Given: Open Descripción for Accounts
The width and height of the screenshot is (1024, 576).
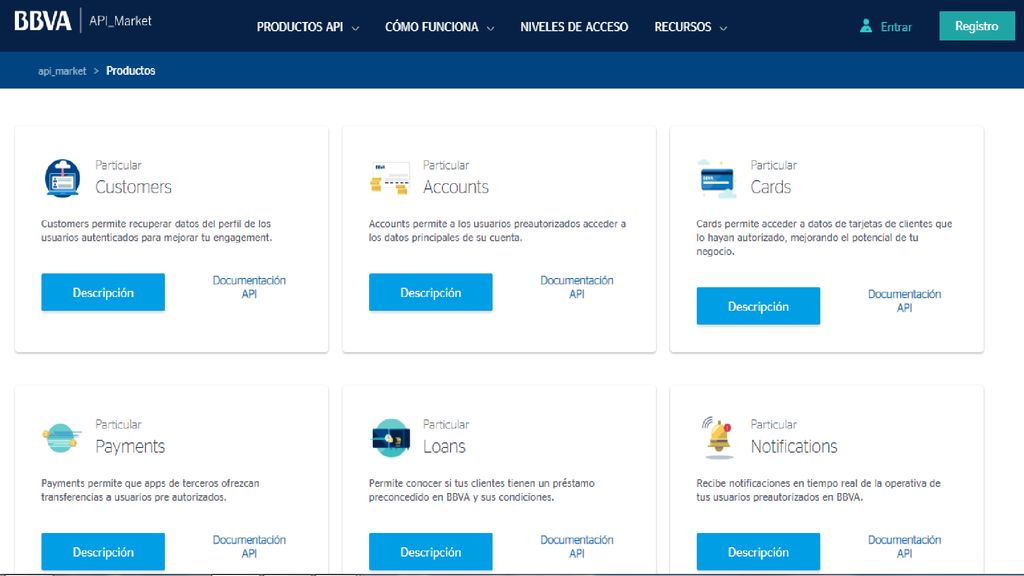Looking at the screenshot, I should tap(431, 292).
